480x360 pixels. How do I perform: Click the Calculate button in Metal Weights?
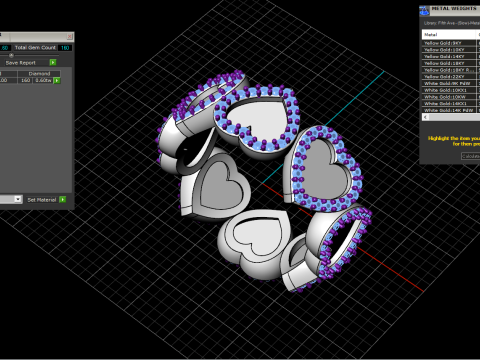(x=471, y=156)
